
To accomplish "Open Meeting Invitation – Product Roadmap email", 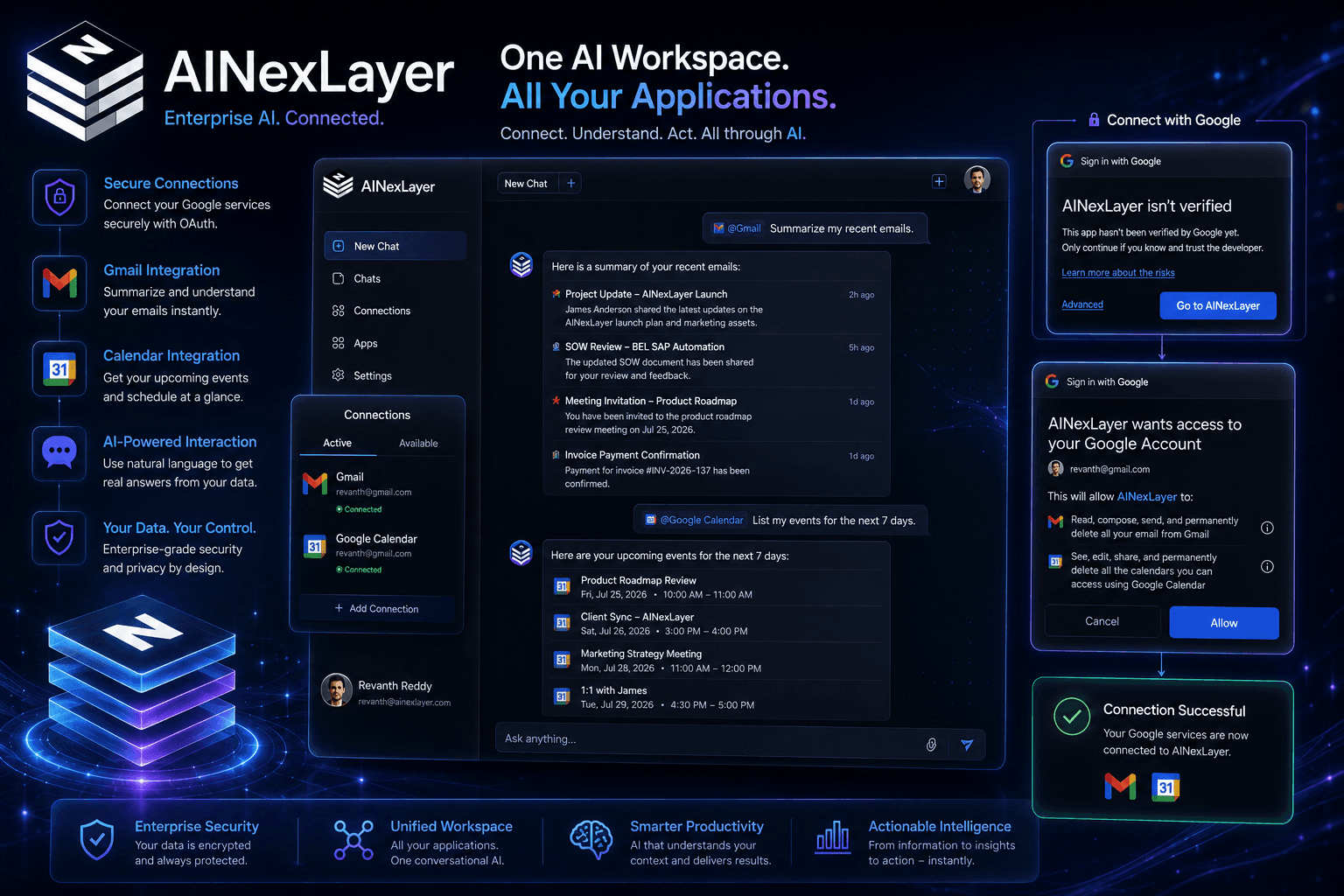I will click(716, 415).
